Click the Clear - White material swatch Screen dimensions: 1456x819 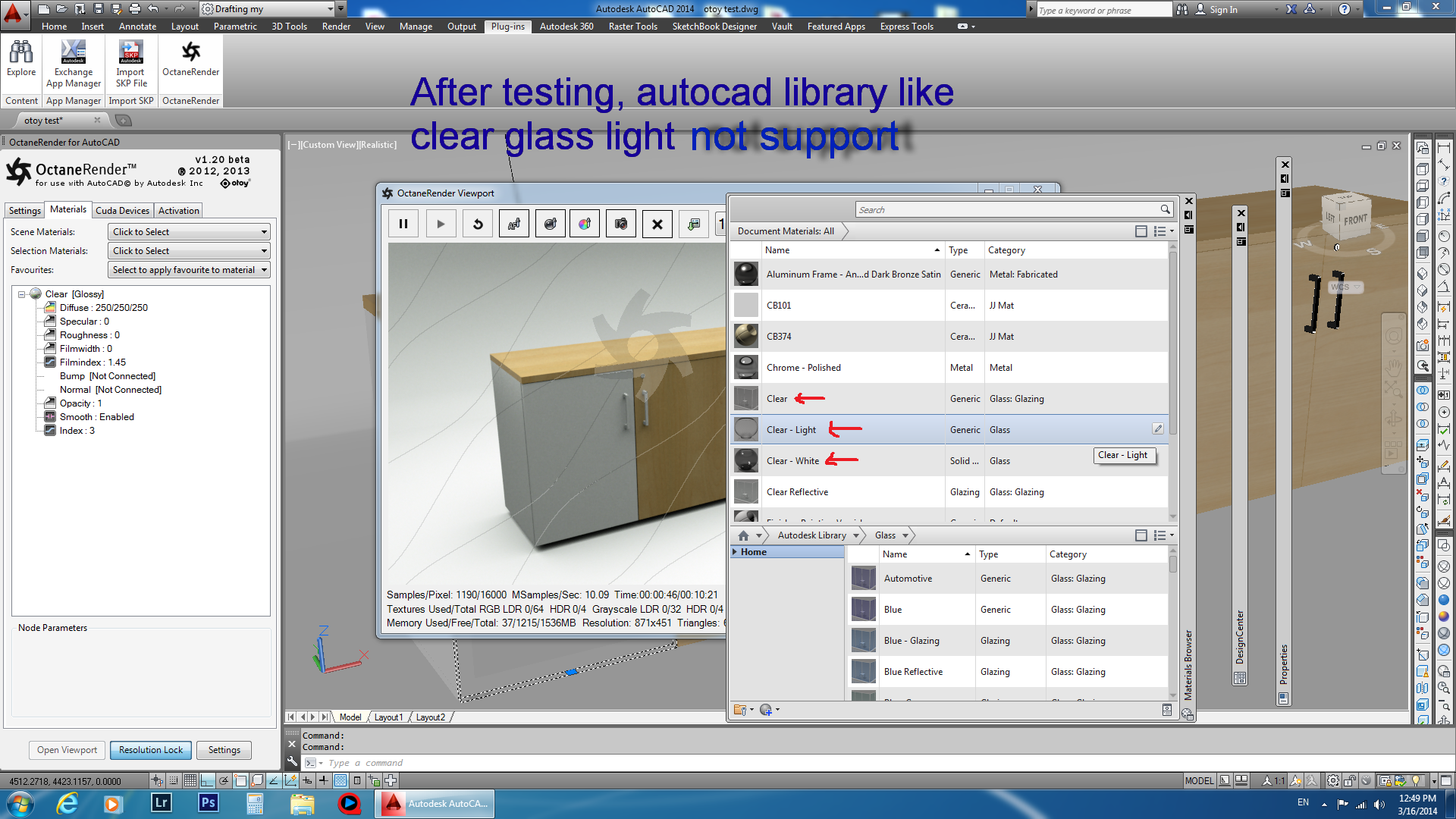pos(746,460)
